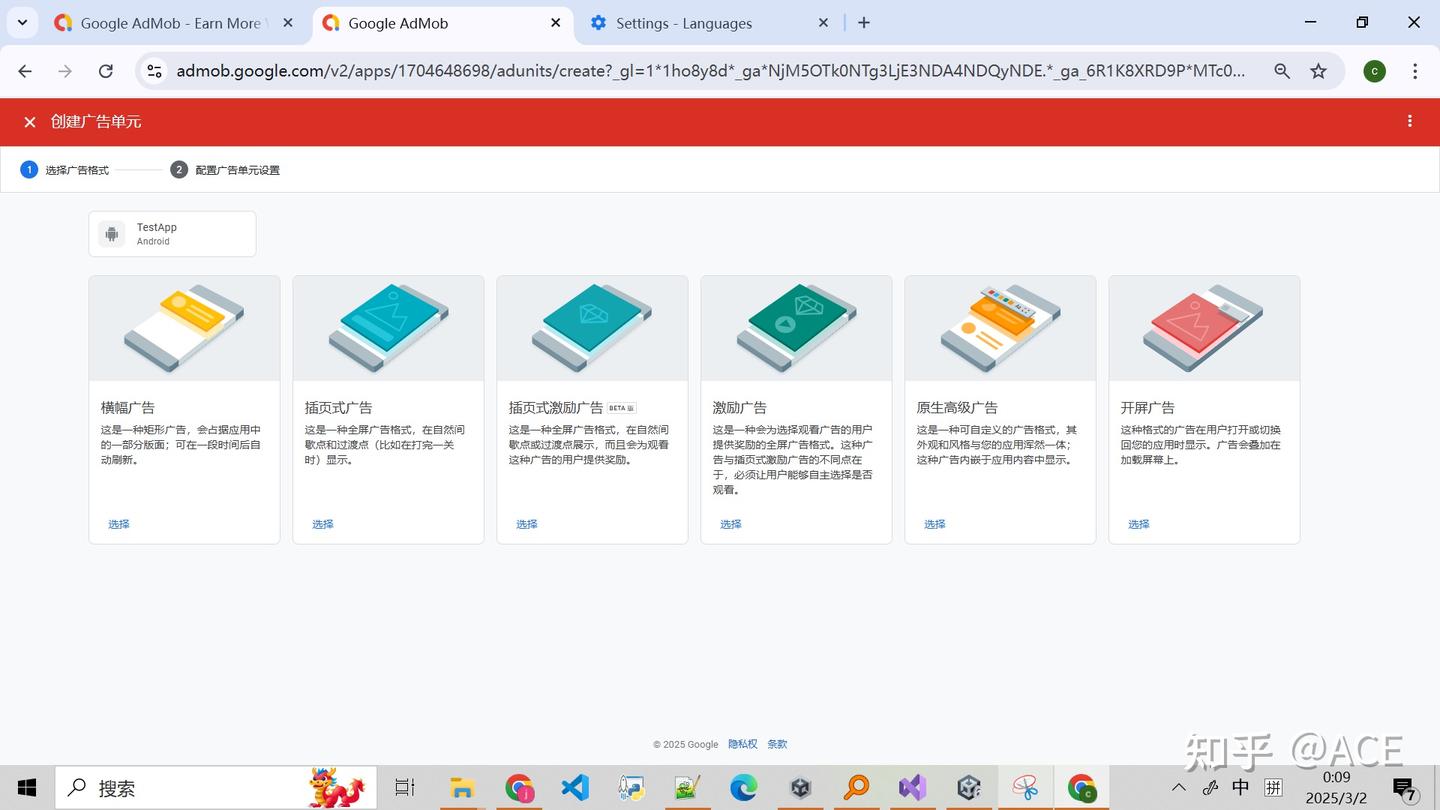Select 开屏广告 via its 选择 link
The width and height of the screenshot is (1440, 810).
click(1139, 524)
